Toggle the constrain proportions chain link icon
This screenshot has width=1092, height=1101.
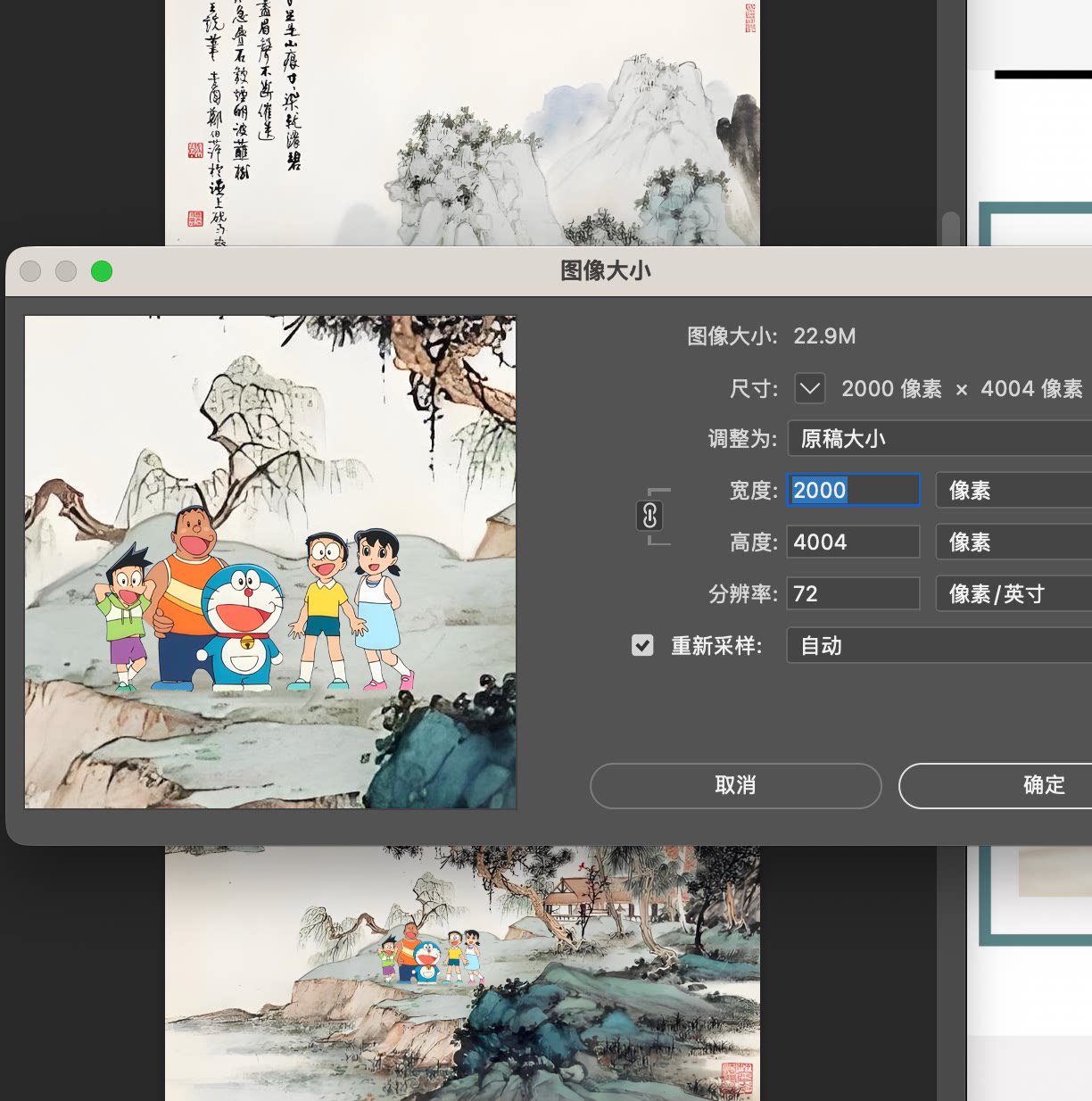pyautogui.click(x=649, y=516)
